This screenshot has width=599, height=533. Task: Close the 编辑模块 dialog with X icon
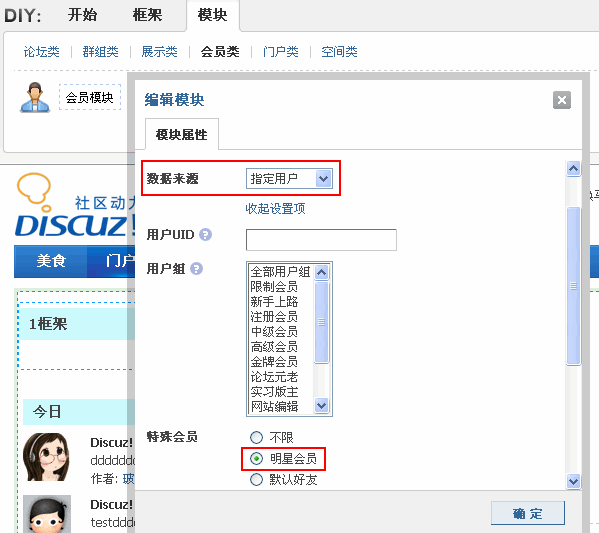click(x=562, y=100)
